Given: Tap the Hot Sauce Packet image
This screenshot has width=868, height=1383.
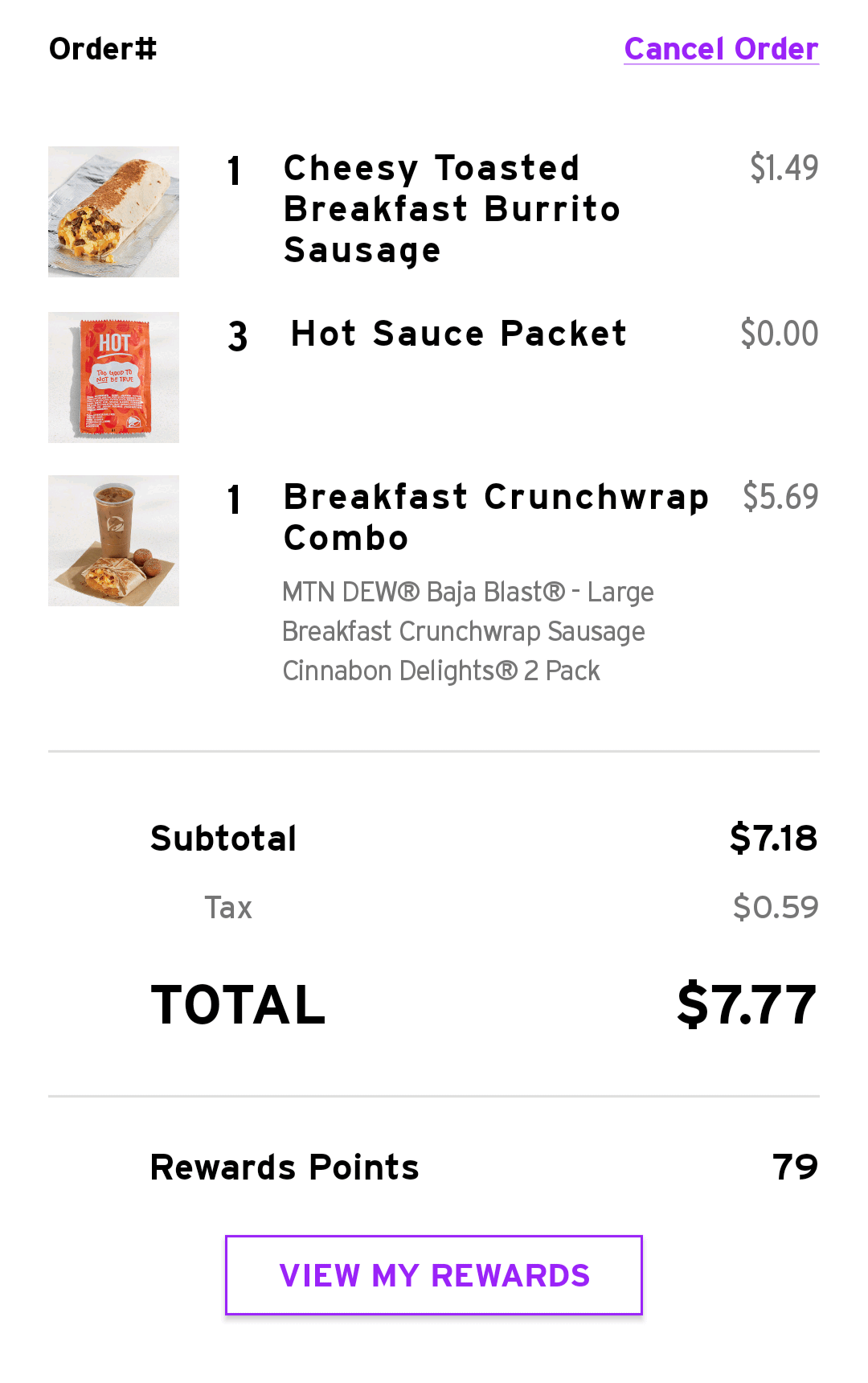Looking at the screenshot, I should click(x=113, y=377).
